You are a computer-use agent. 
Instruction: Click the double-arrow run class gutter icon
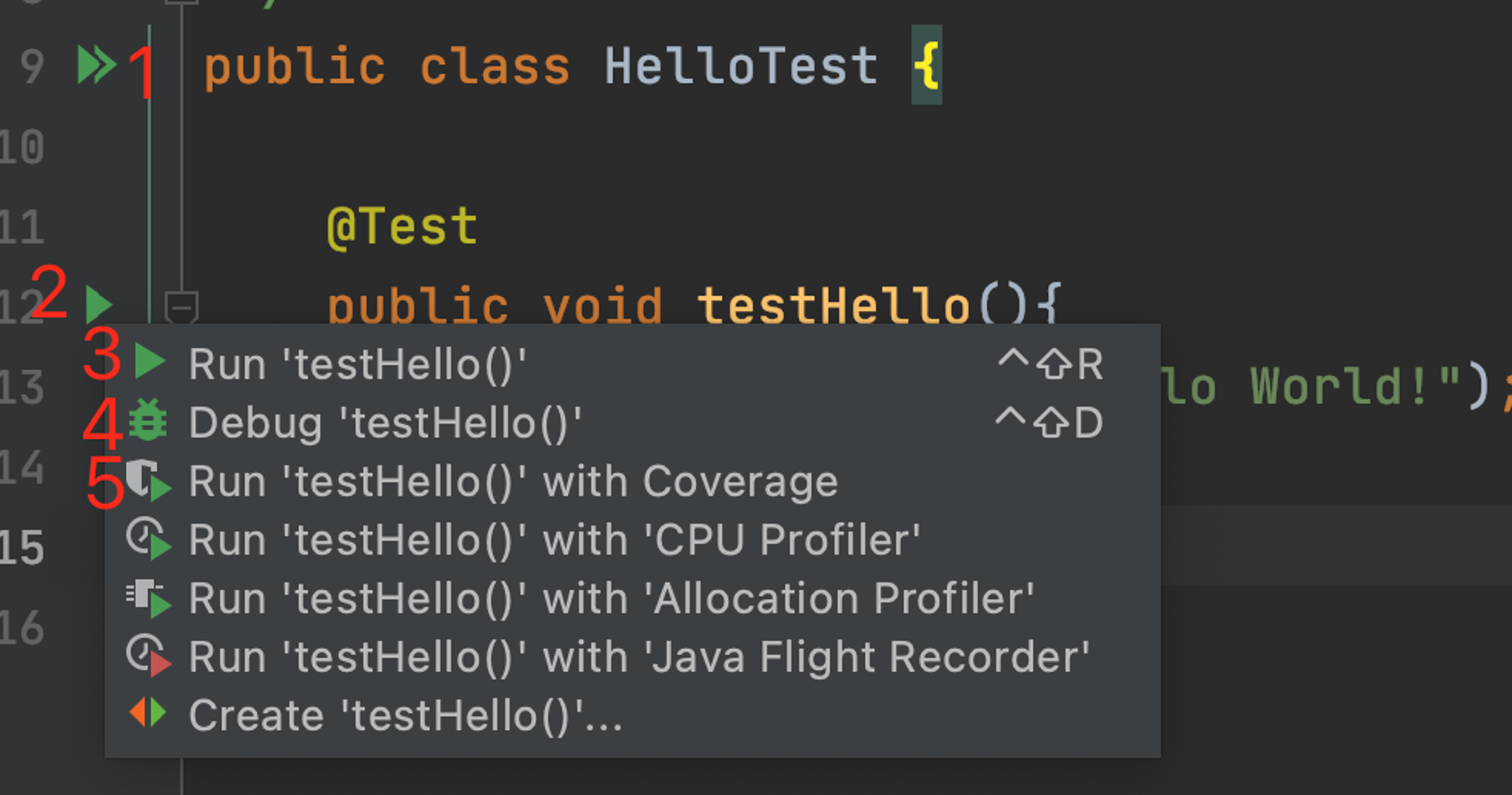coord(97,65)
